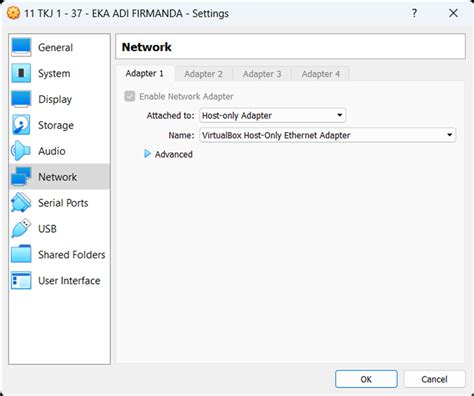The image size is (474, 396).
Task: Open the General settings icon
Action: pyautogui.click(x=21, y=47)
